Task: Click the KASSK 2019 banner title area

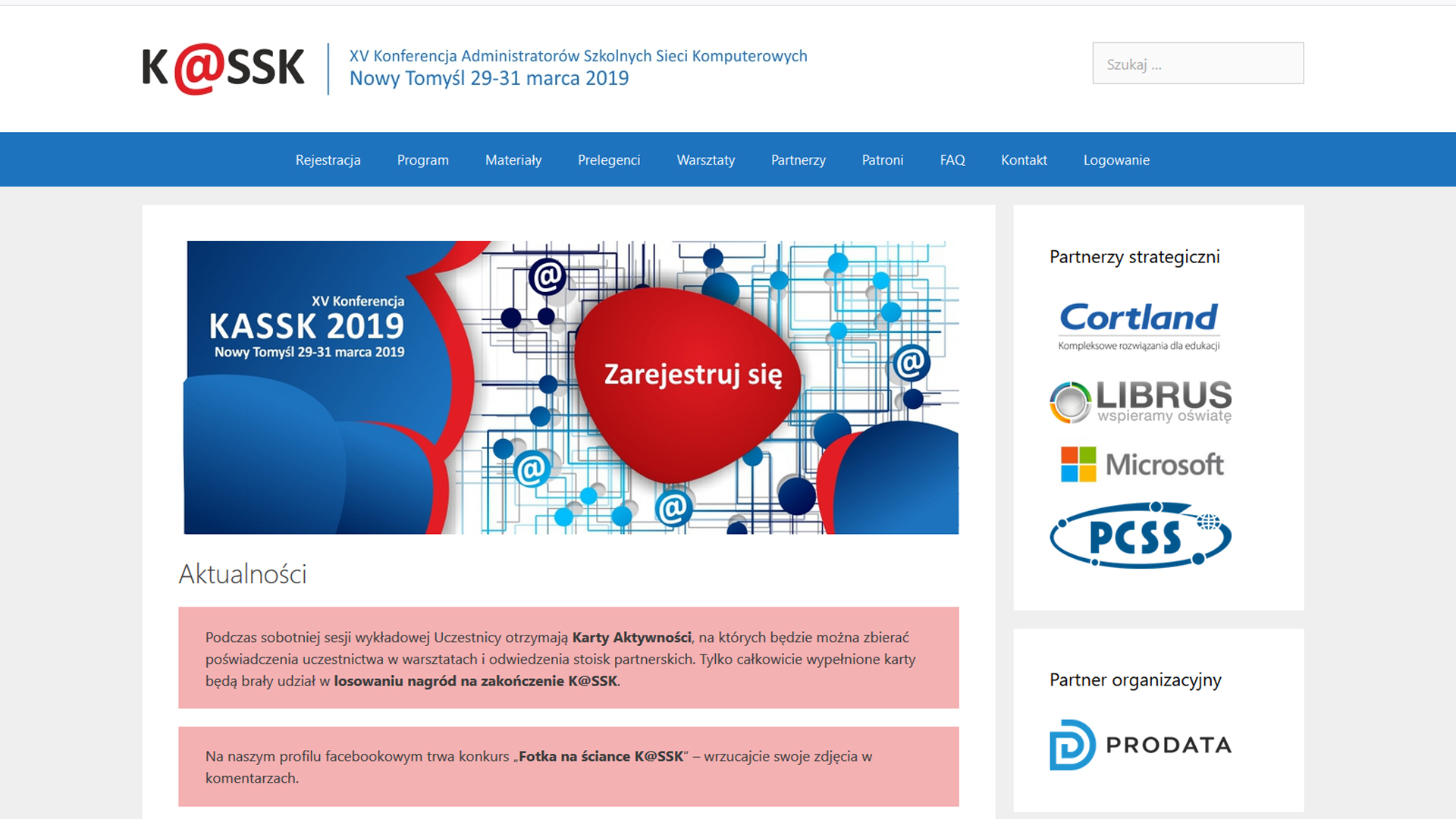Action: coord(306,326)
